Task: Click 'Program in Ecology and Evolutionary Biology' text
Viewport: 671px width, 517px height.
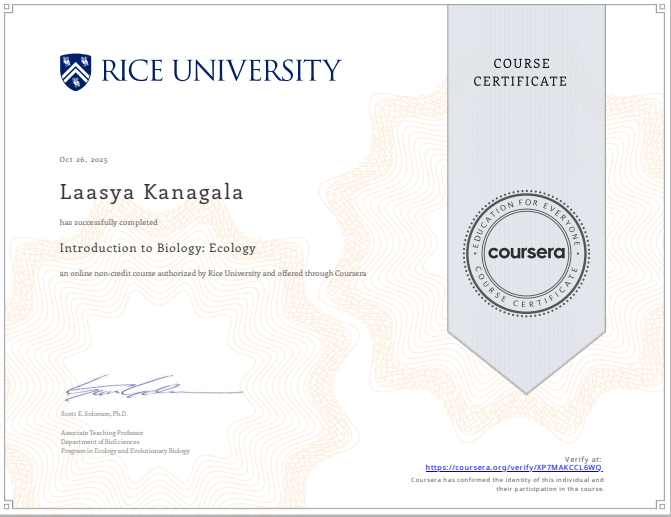Action: tap(125, 451)
